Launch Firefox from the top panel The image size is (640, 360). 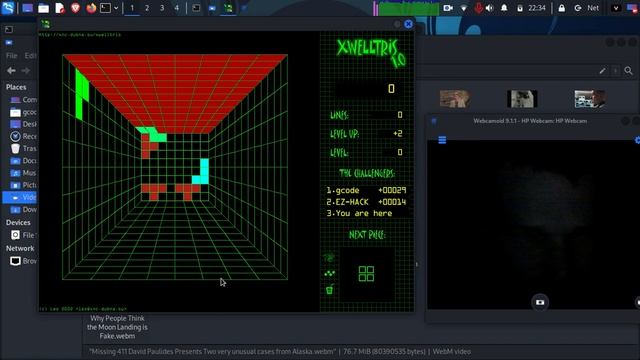tap(91, 8)
